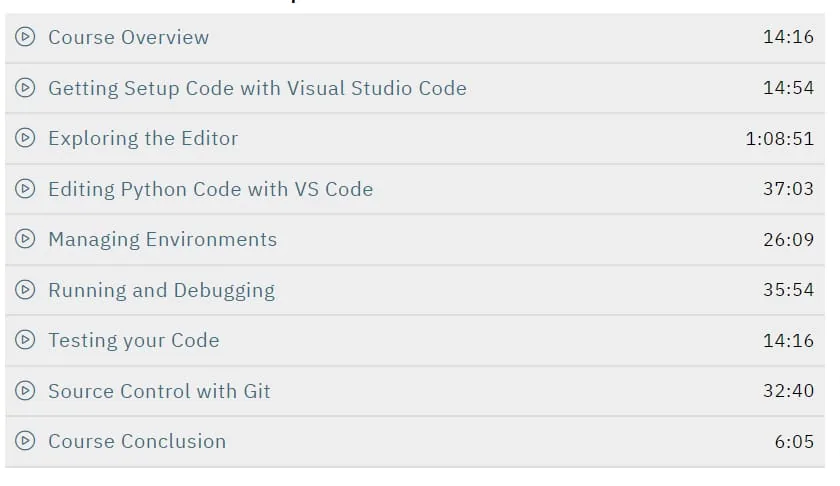840x486 pixels.
Task: Start Editing Python Code via its play icon
Action: [x=25, y=189]
